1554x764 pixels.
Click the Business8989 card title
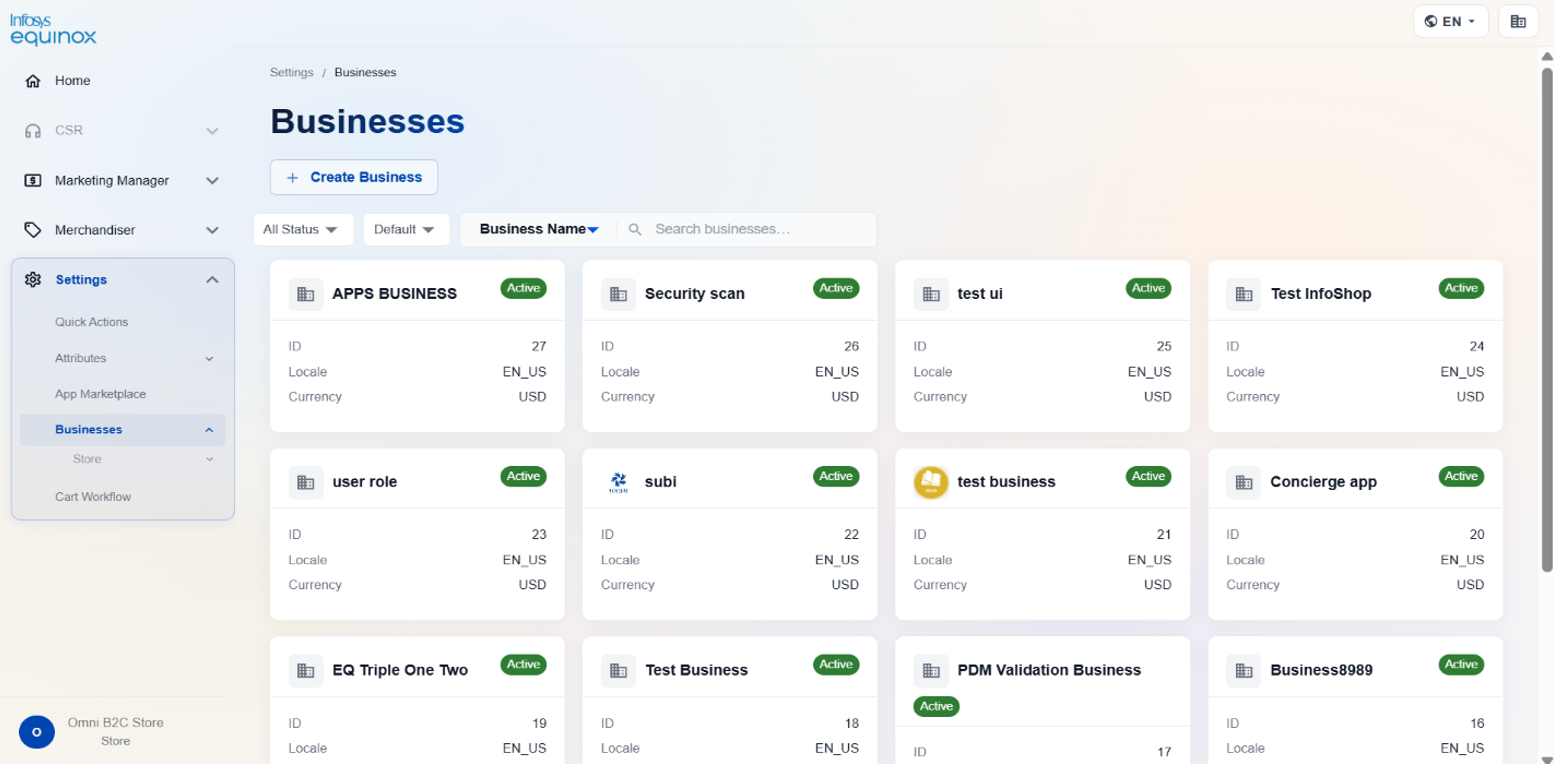[x=1321, y=670]
